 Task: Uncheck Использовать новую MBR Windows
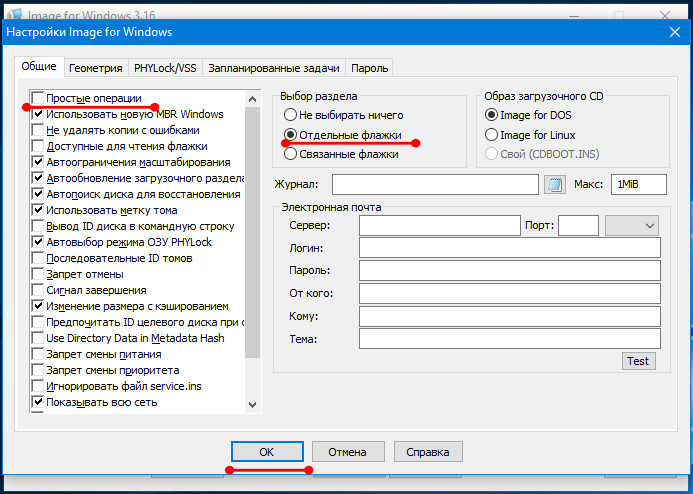(38, 114)
